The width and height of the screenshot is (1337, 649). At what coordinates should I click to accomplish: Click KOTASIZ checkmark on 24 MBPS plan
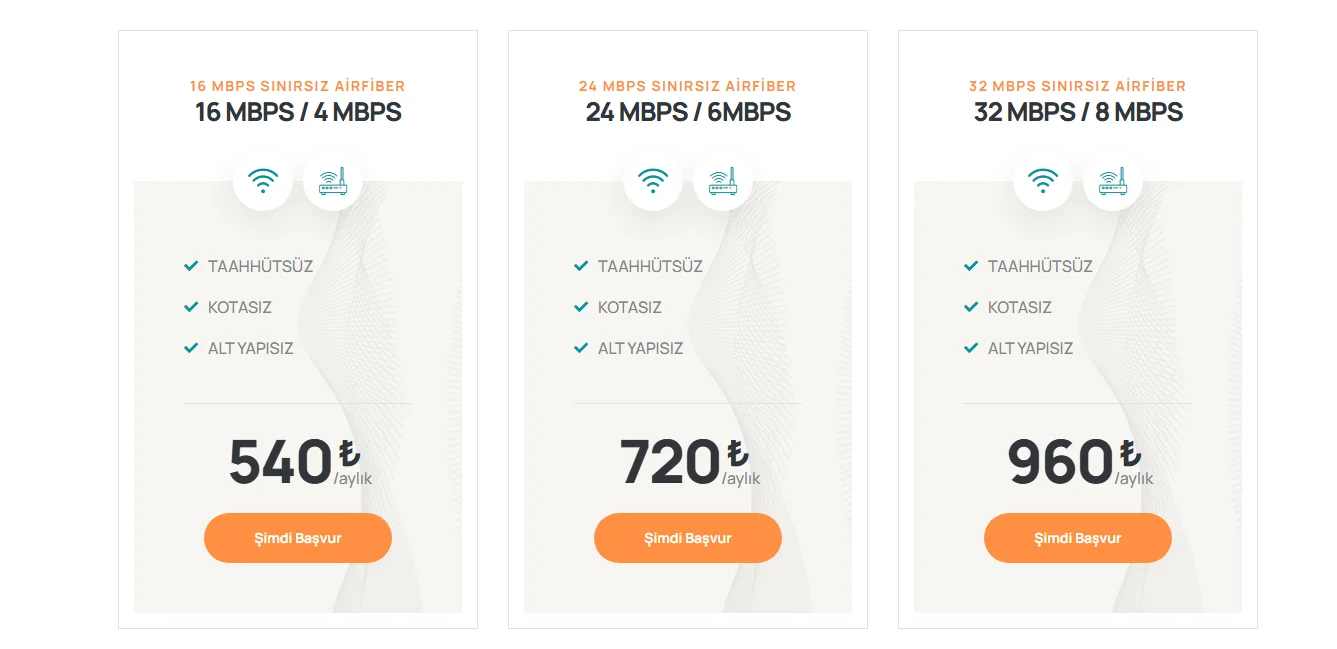581,307
